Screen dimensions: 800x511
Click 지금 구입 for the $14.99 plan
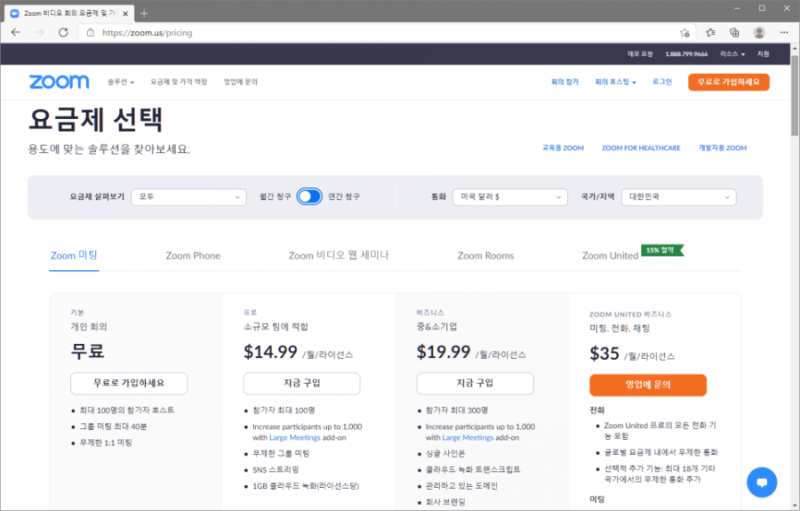(302, 383)
